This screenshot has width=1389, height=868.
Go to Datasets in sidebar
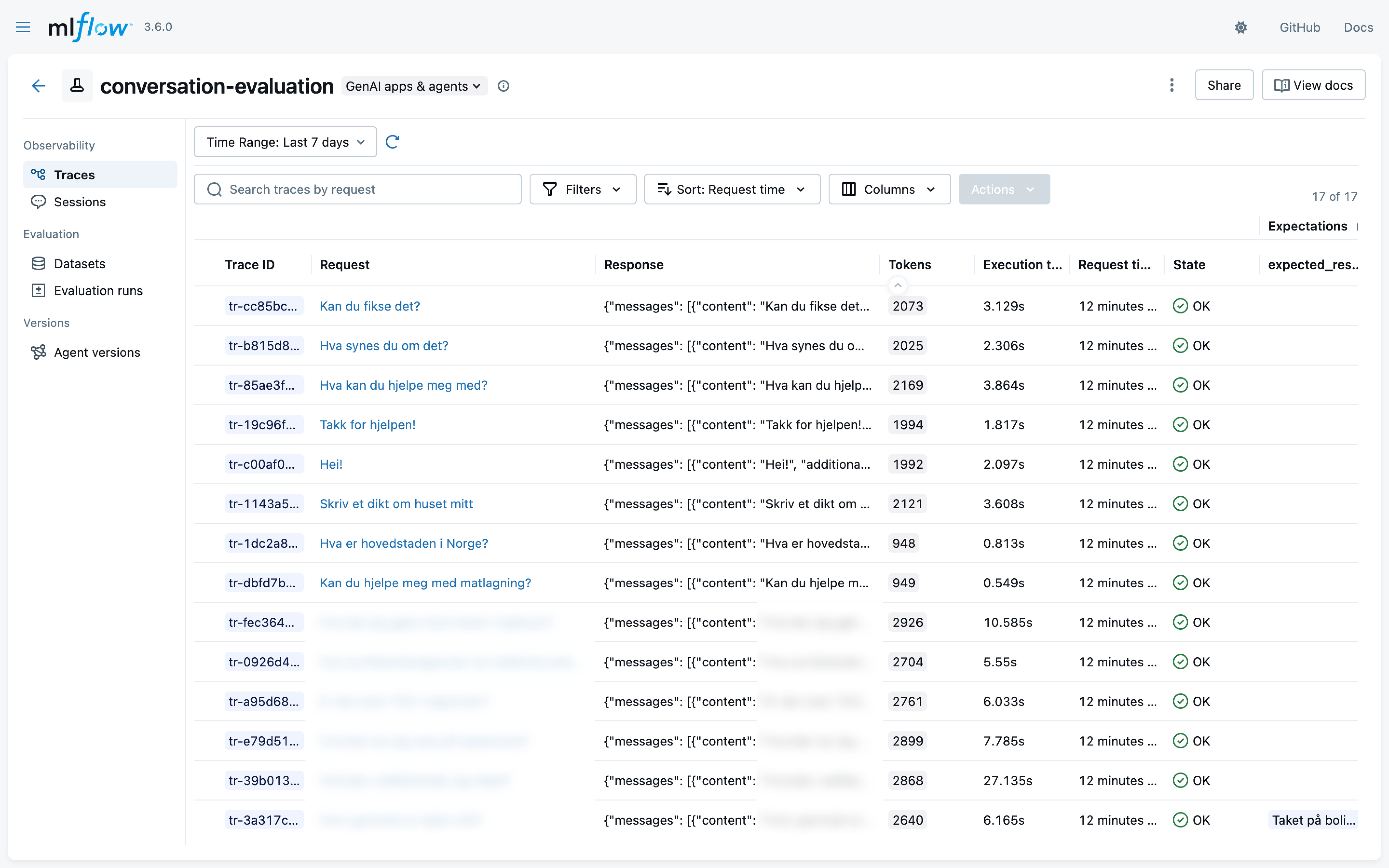[80, 264]
